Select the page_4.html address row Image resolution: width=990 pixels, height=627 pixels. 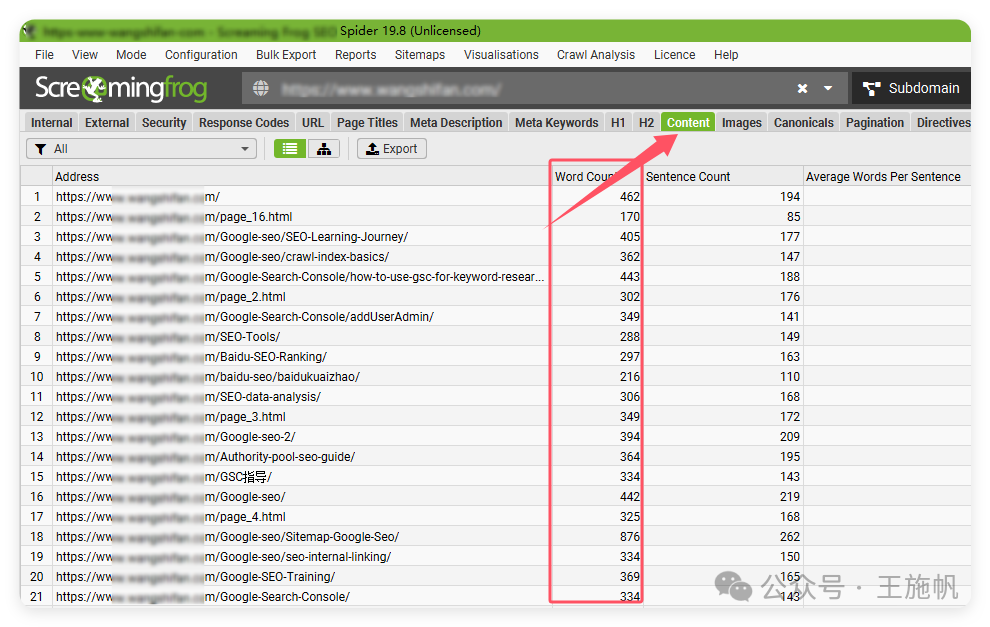301,517
